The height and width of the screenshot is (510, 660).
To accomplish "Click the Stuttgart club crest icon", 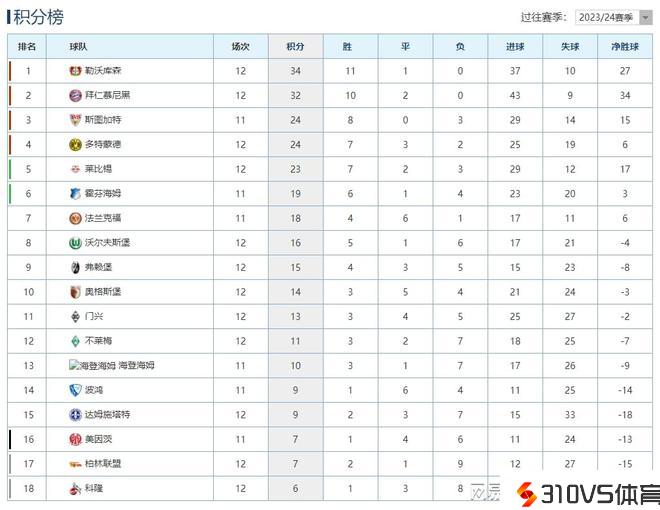I will coord(75,120).
